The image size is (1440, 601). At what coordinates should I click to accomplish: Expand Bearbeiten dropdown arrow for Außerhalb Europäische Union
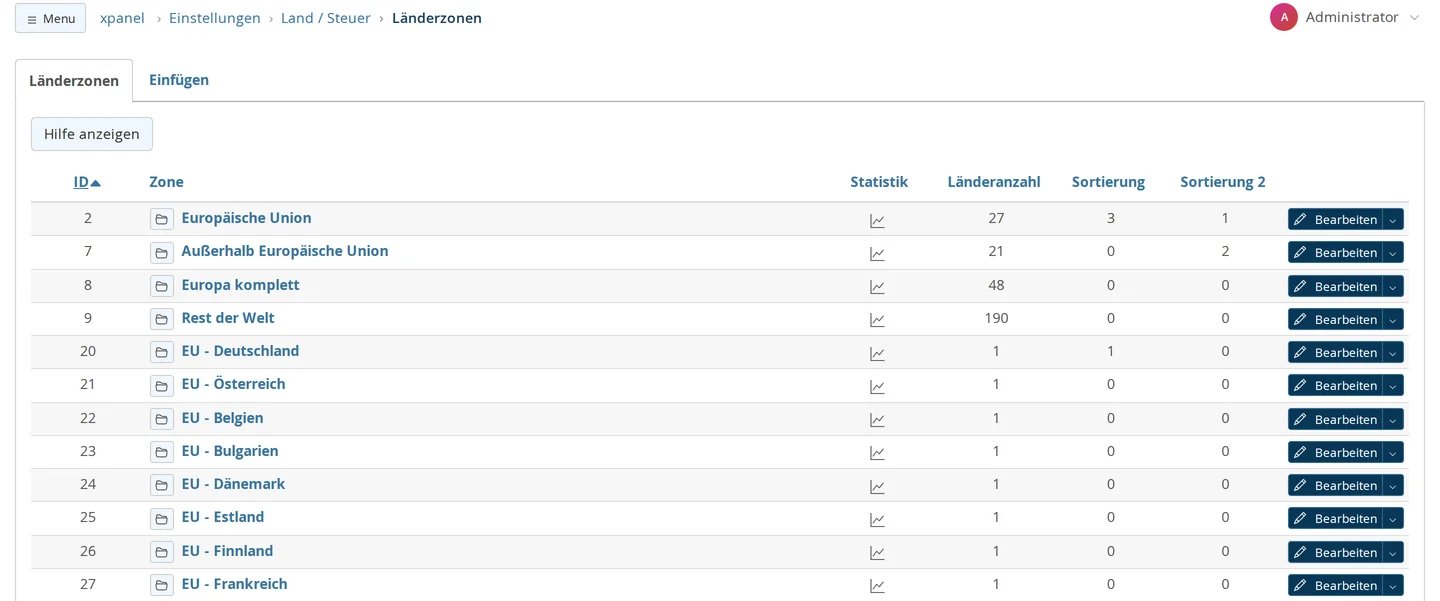[1393, 252]
